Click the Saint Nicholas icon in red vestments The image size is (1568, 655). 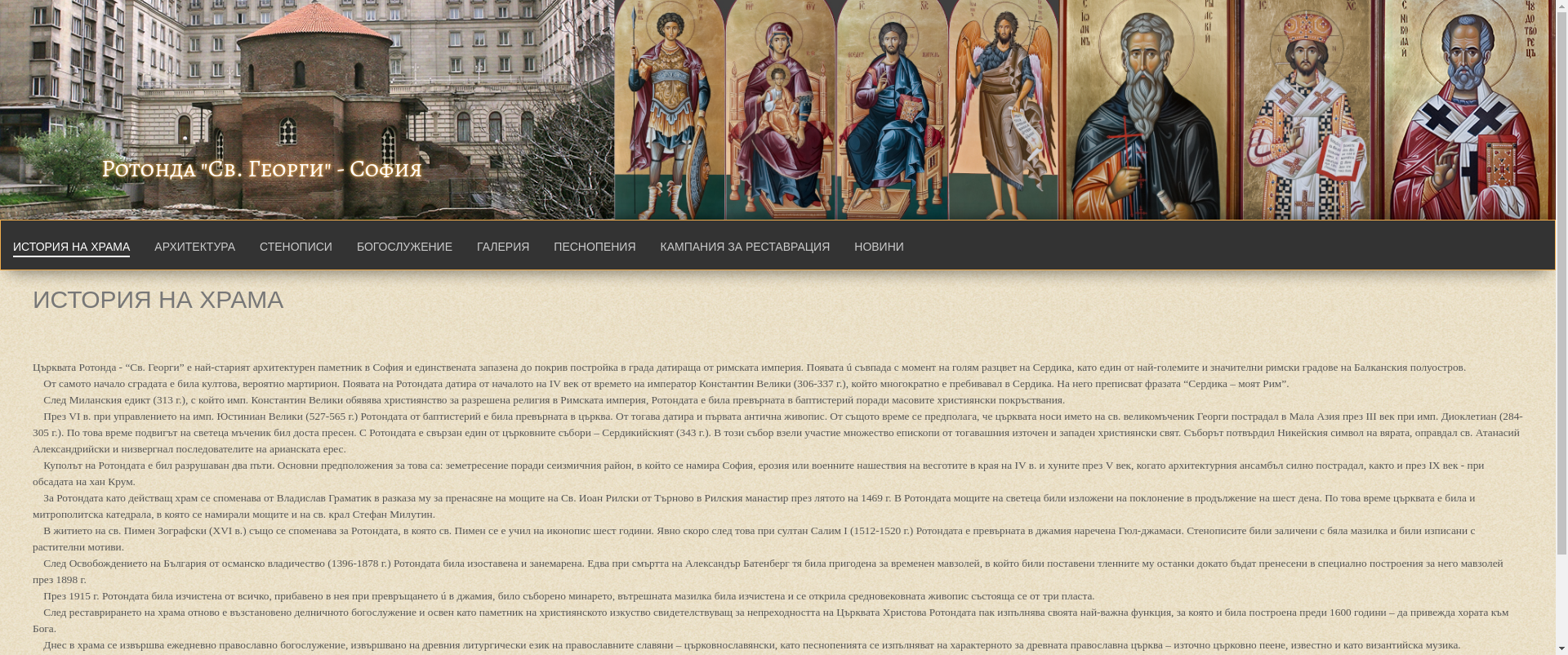pyautogui.click(x=1468, y=110)
